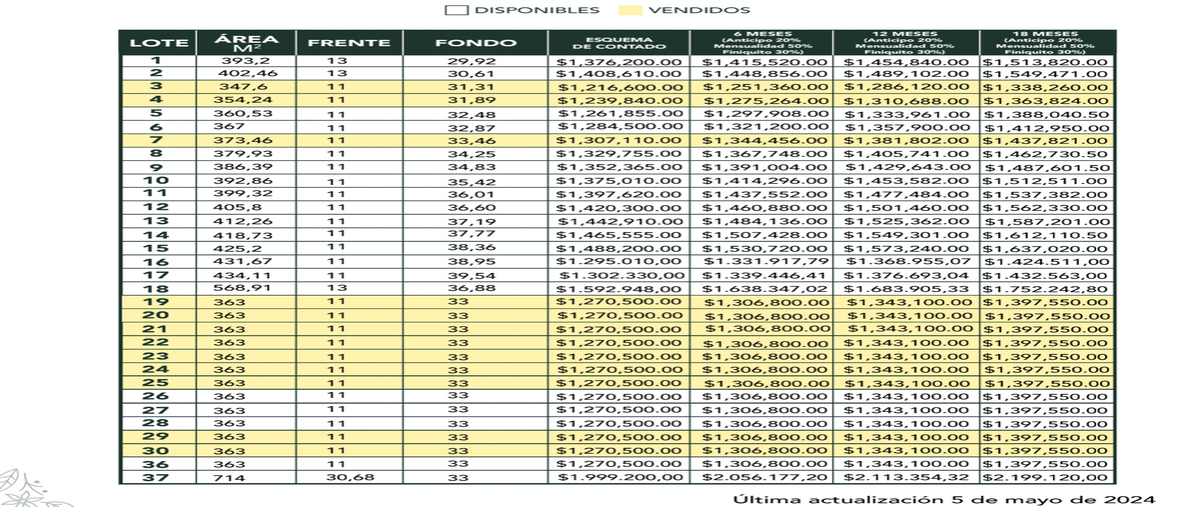The width and height of the screenshot is (1200, 507).
Task: Select lot number 10 cell
Action: 155,180
